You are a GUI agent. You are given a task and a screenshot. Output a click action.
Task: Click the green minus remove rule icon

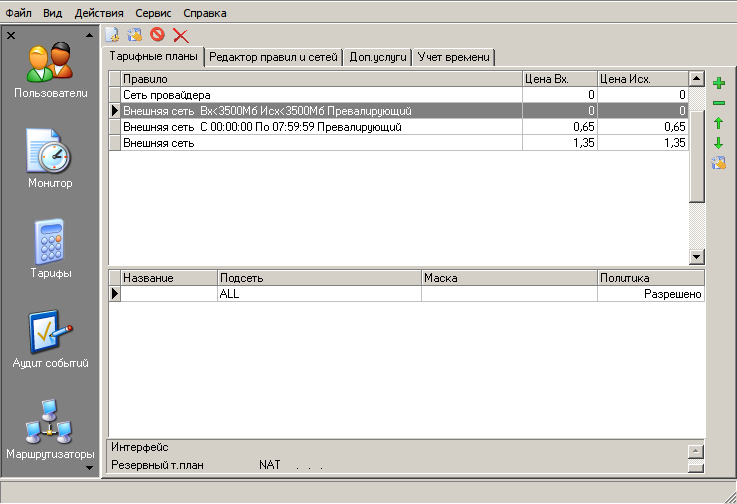click(718, 104)
